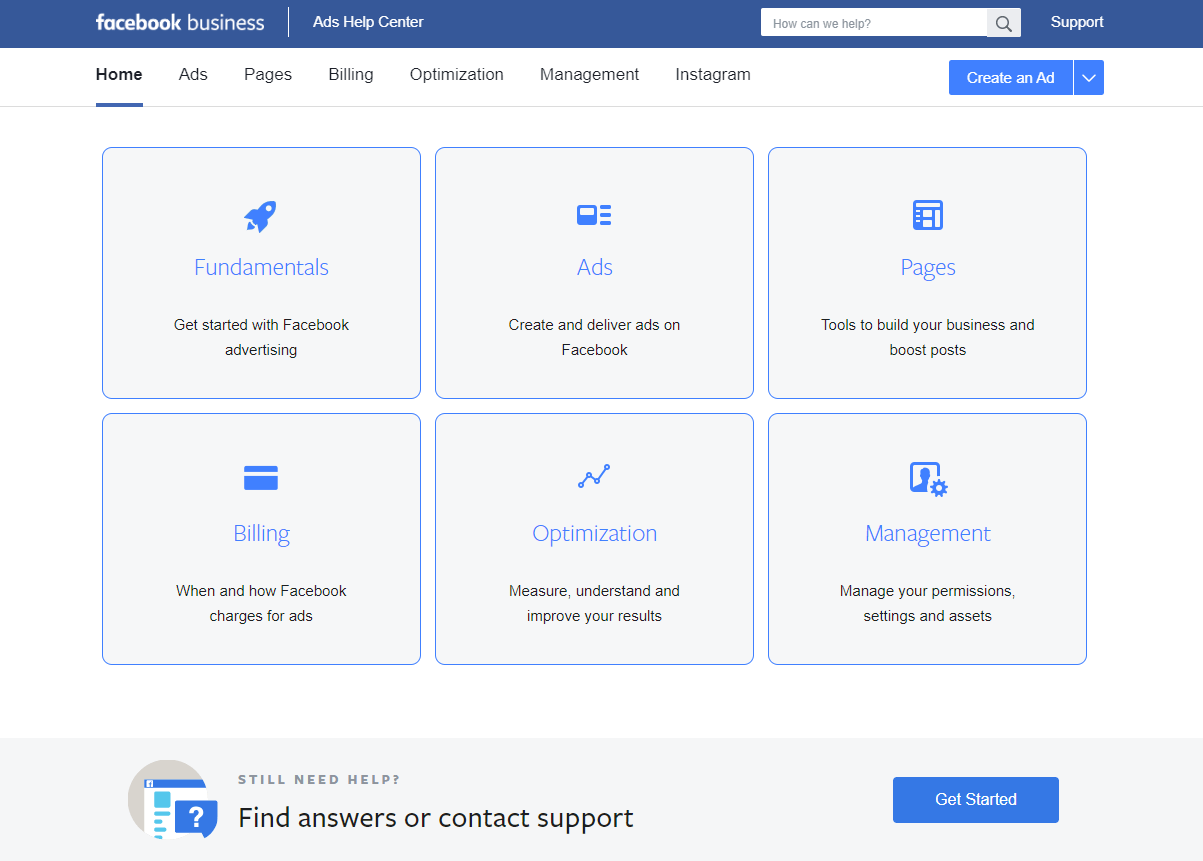Open the Ads navigation tab
Viewport: 1203px width, 861px height.
[x=193, y=75]
